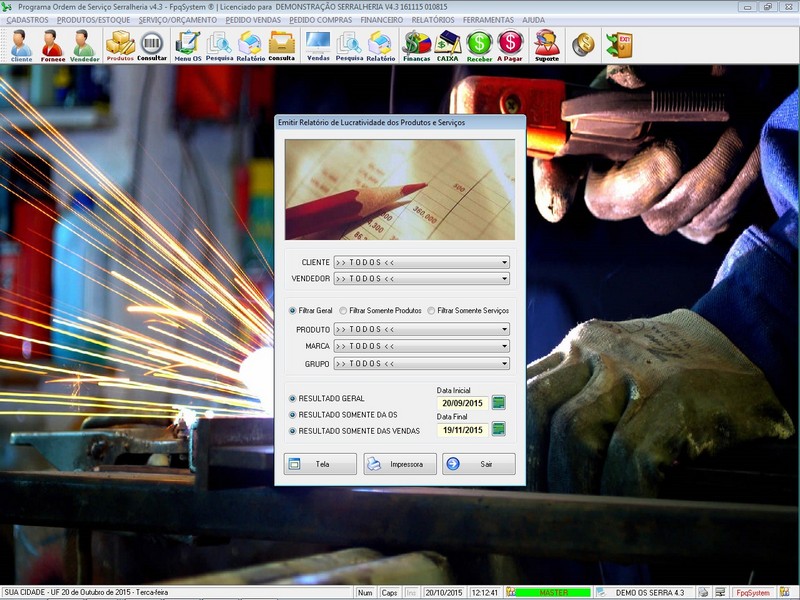Choose RESULTADO SOMENTE DA OS radio
Viewport: 800px width, 600px height.
point(293,414)
